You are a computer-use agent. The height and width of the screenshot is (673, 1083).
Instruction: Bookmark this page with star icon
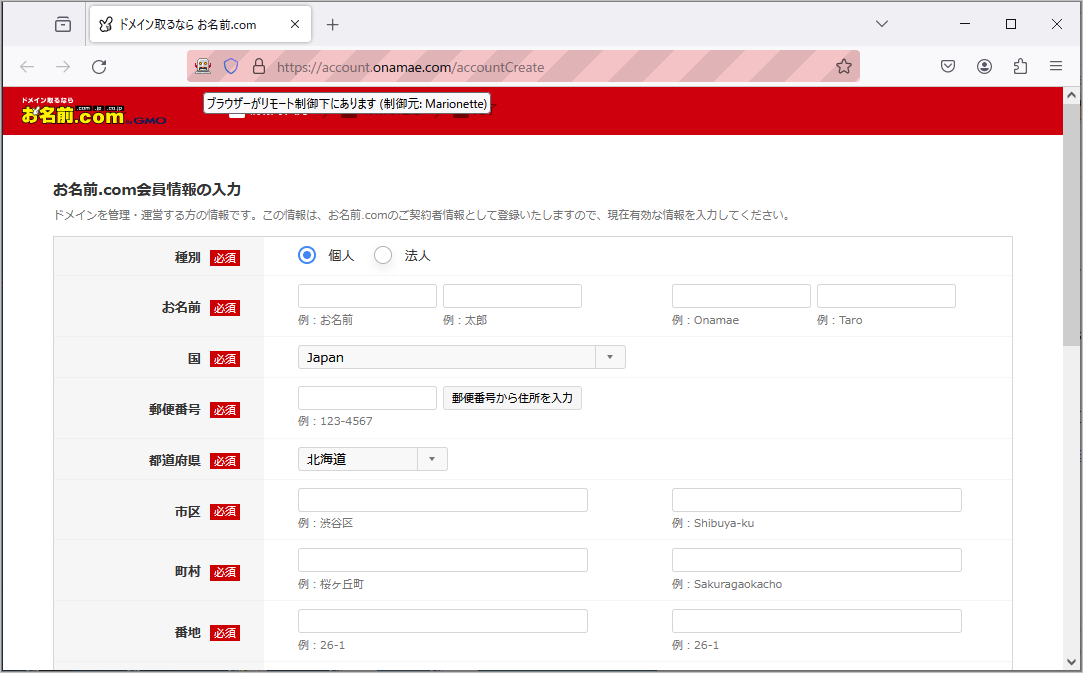[843, 66]
